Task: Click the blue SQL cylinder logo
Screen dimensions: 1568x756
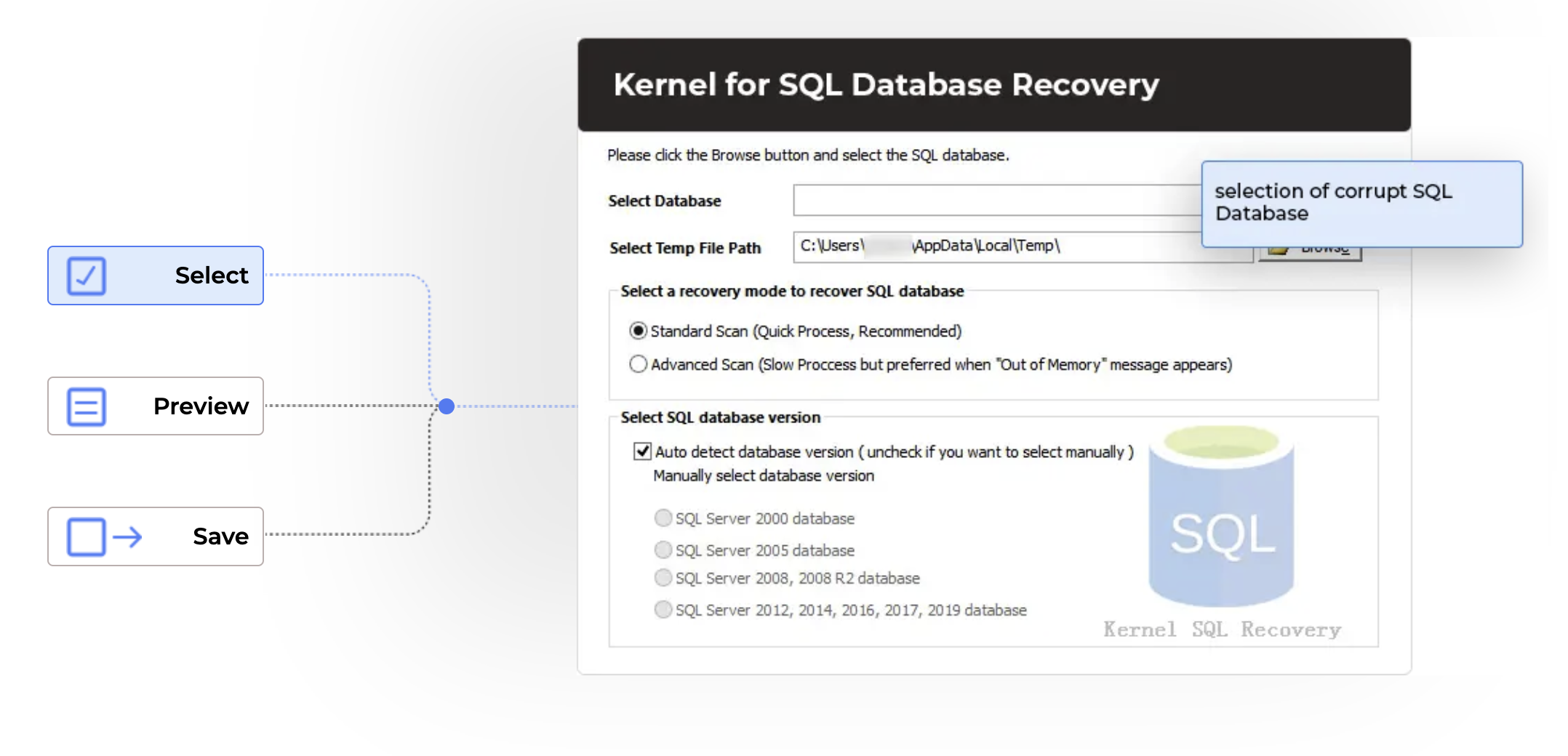Action: [1221, 518]
